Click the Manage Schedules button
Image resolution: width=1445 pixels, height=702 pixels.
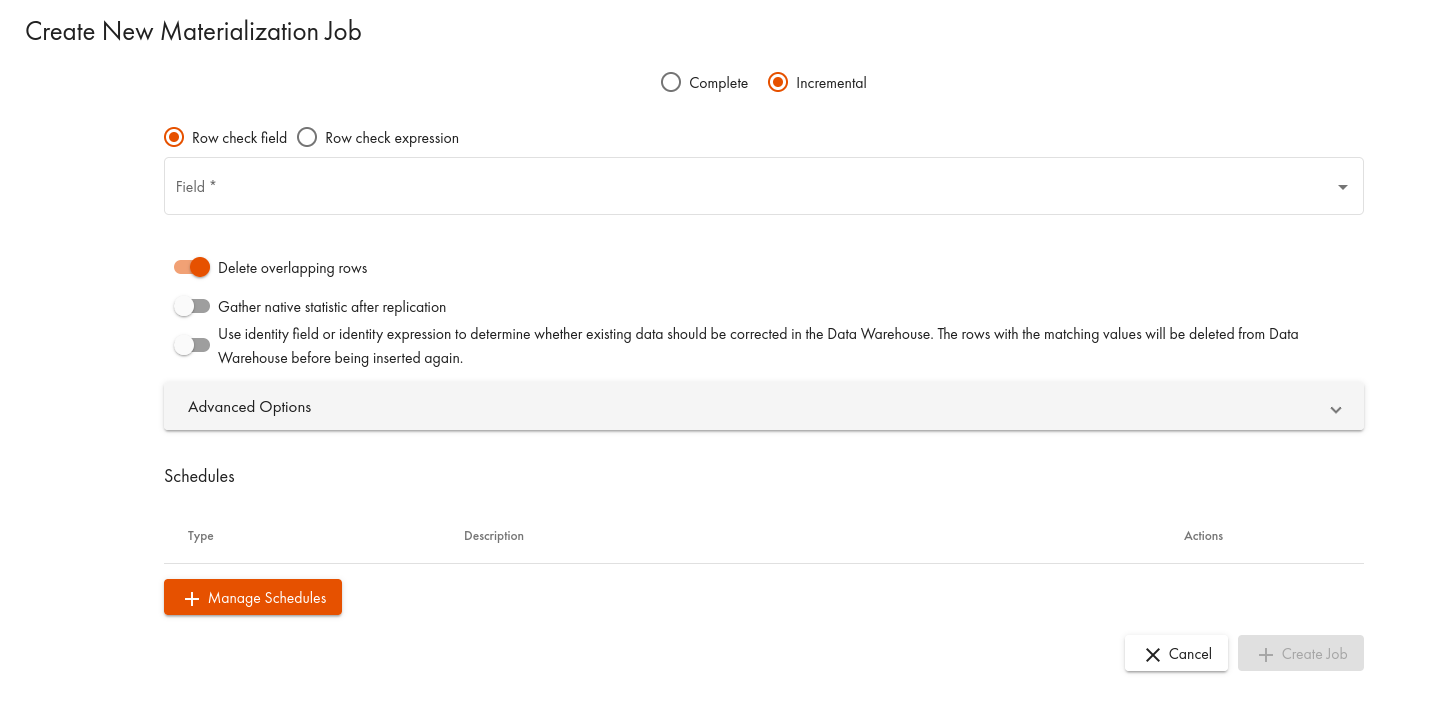point(252,597)
